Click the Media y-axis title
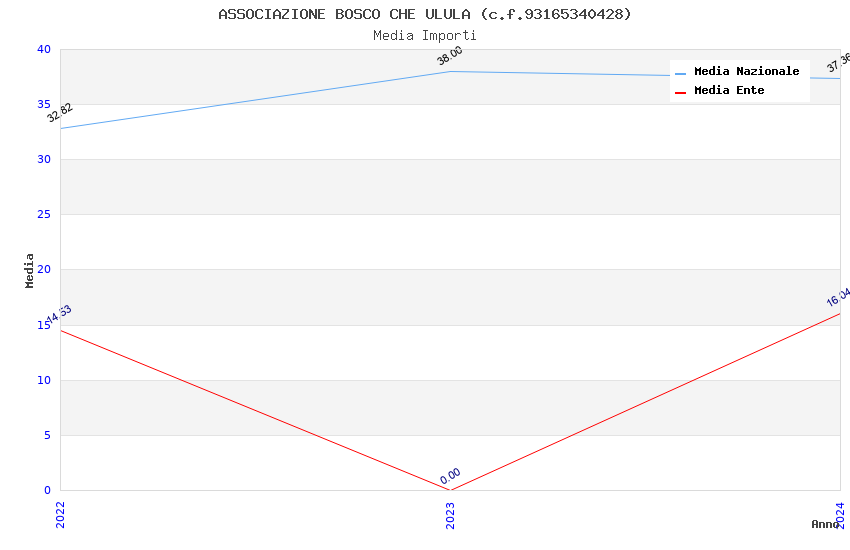Image resolution: width=850 pixels, height=550 pixels. [x=29, y=270]
